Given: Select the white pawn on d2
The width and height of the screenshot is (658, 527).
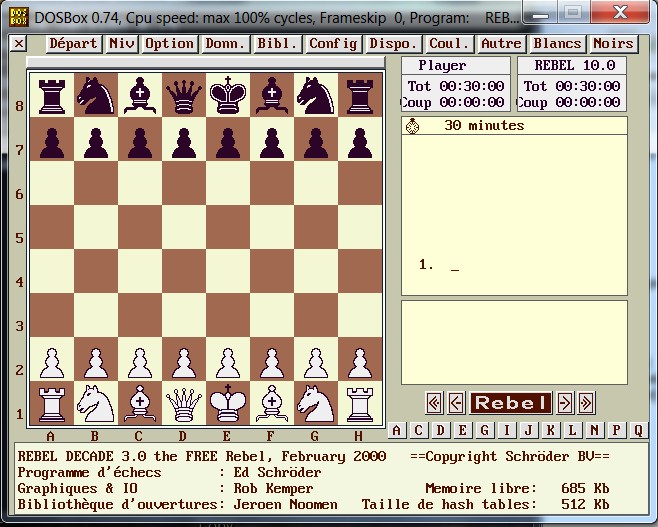Looking at the screenshot, I should 184,361.
